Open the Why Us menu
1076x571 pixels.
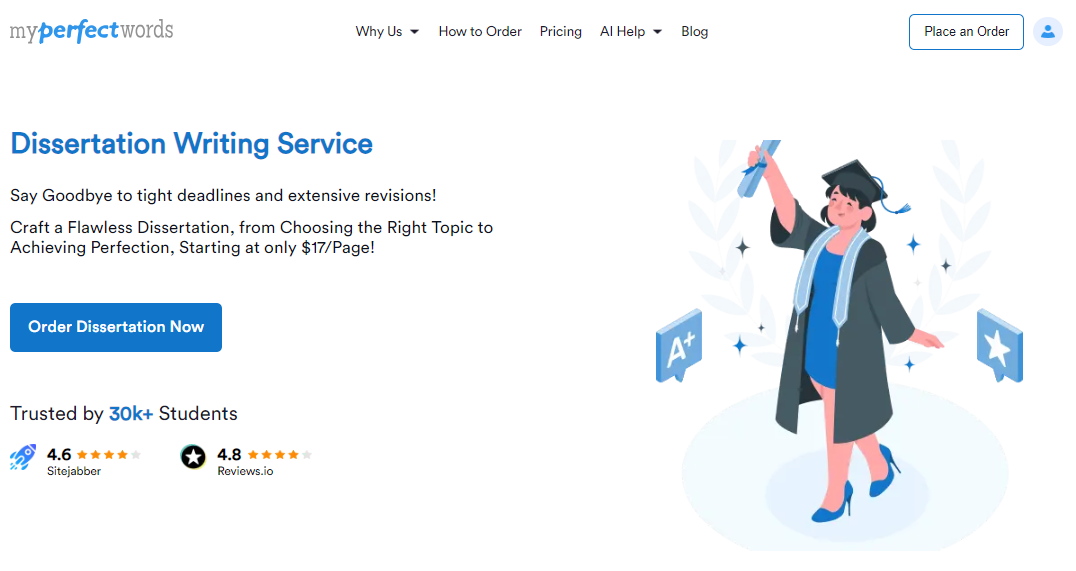click(x=379, y=32)
